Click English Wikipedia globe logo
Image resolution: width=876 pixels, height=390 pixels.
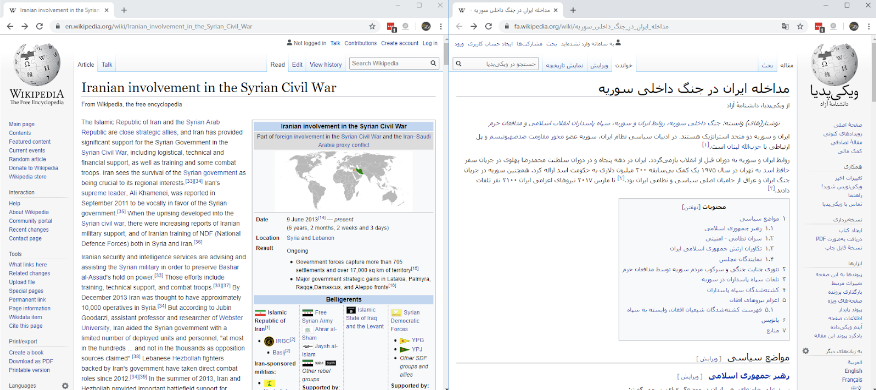(x=36, y=64)
